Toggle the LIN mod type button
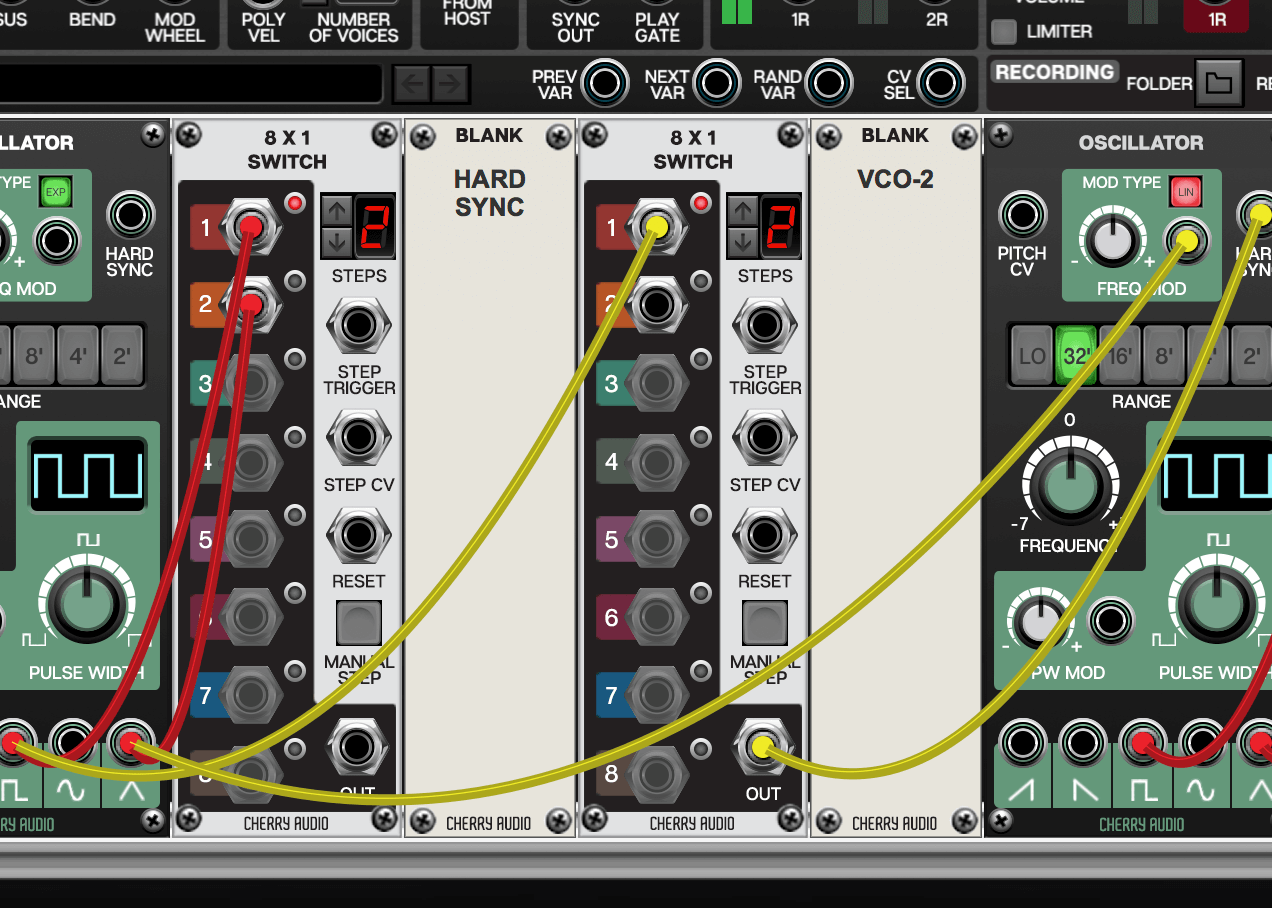 click(1186, 191)
